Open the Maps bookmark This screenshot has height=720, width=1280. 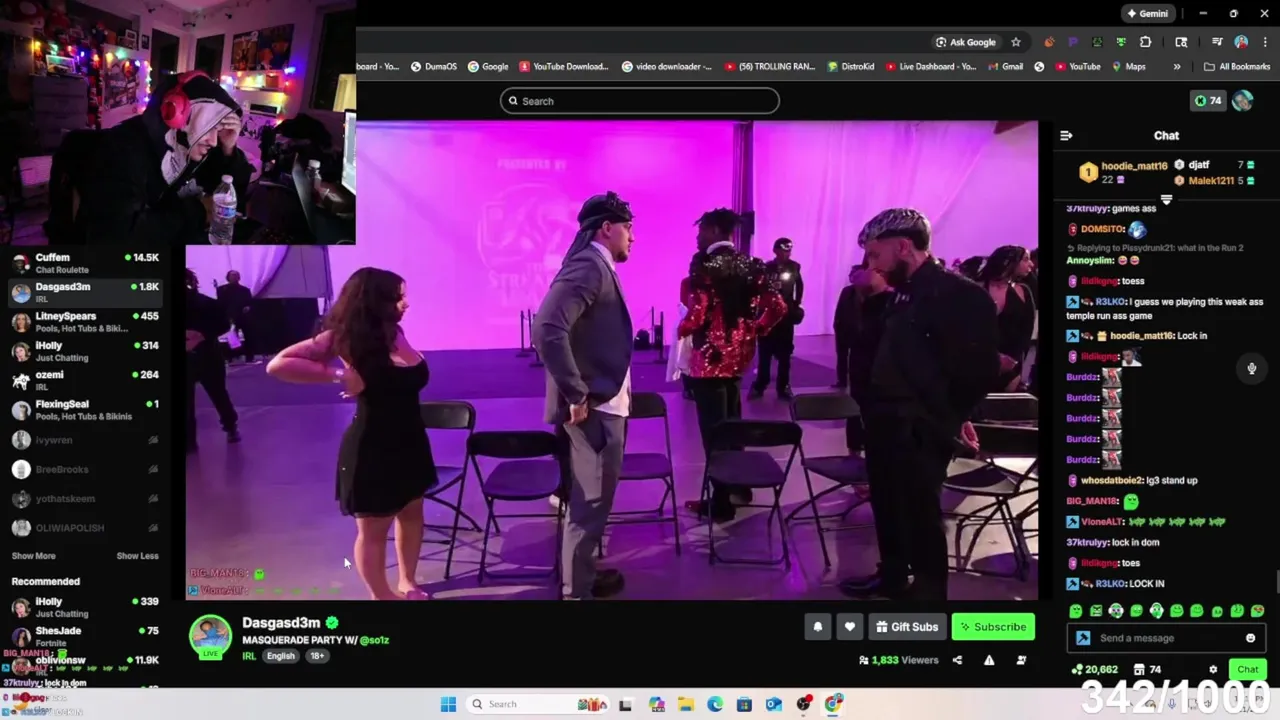pyautogui.click(x=1127, y=67)
